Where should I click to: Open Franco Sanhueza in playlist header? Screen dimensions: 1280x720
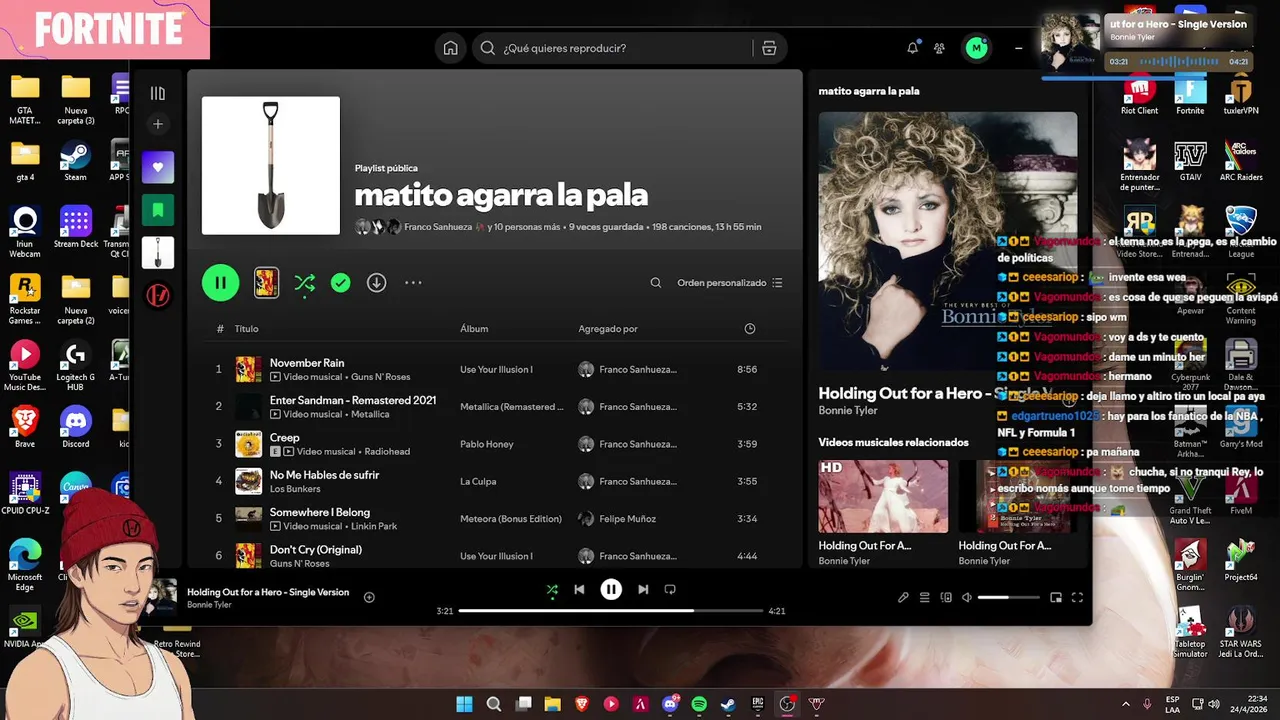(x=438, y=227)
